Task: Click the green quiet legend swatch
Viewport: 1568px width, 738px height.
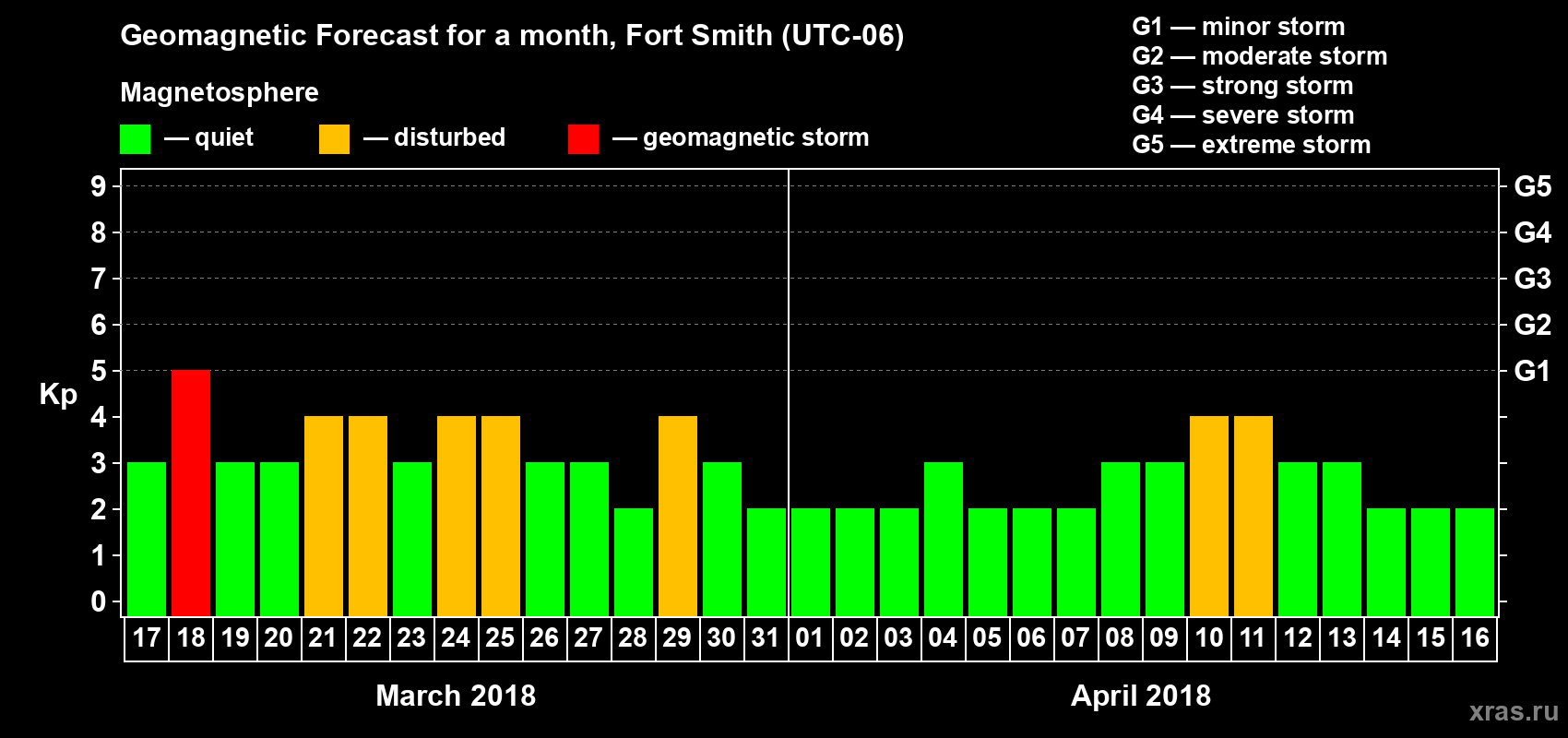Action: [x=136, y=139]
